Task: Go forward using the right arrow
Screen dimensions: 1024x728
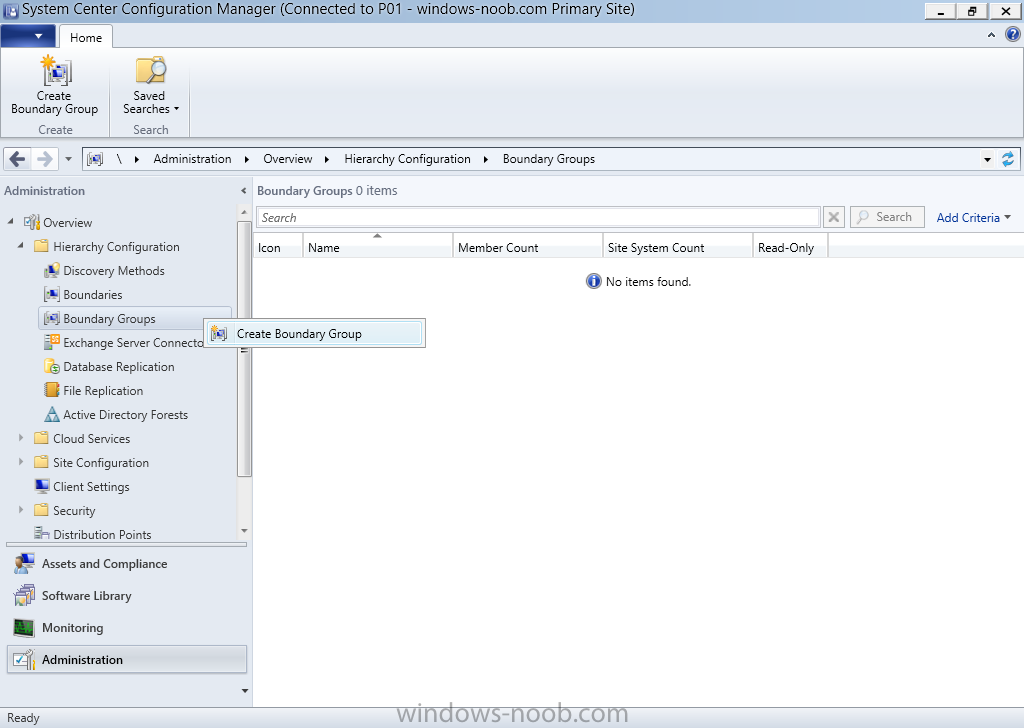Action: click(x=44, y=159)
